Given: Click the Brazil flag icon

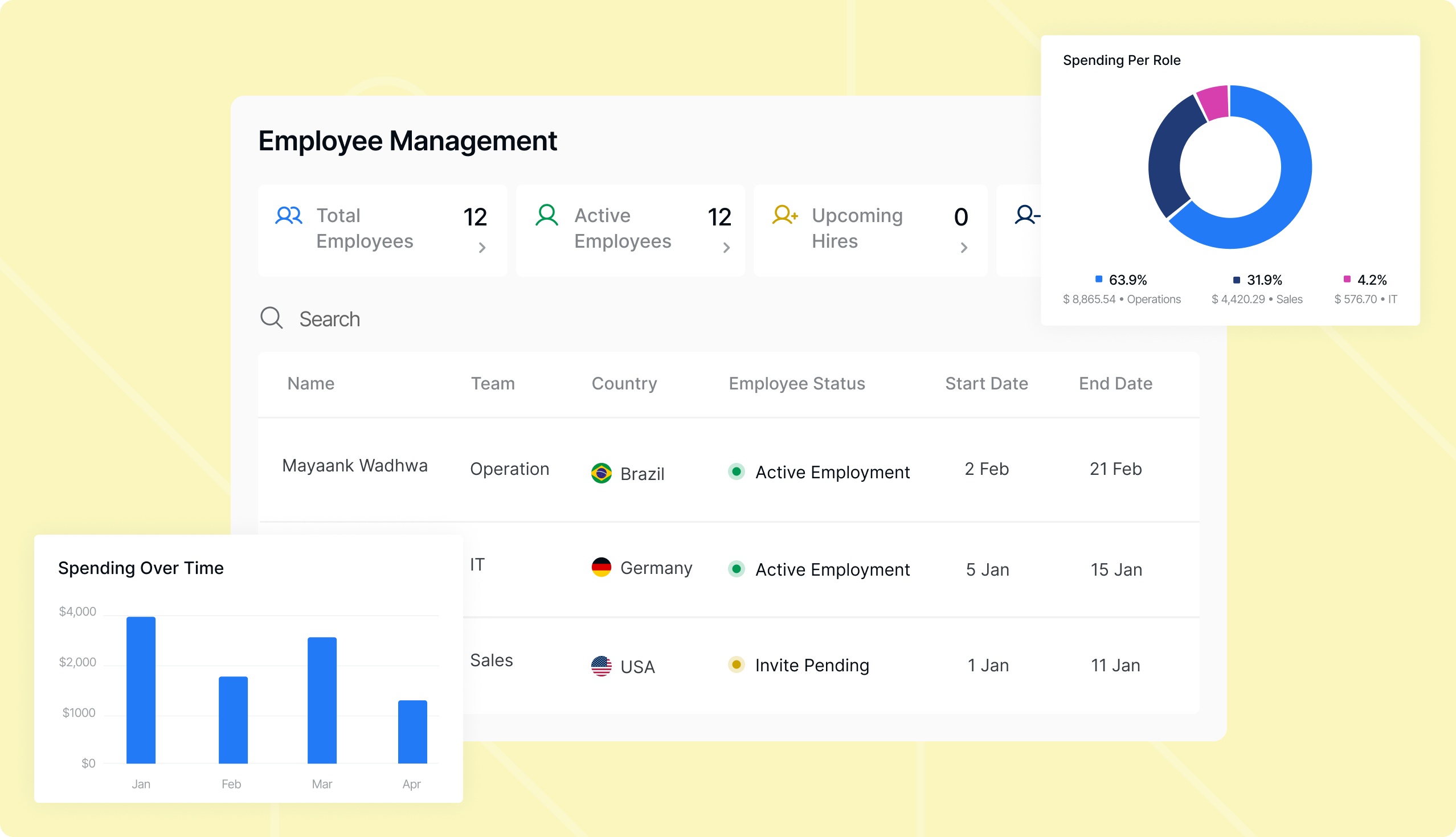Looking at the screenshot, I should coord(602,473).
